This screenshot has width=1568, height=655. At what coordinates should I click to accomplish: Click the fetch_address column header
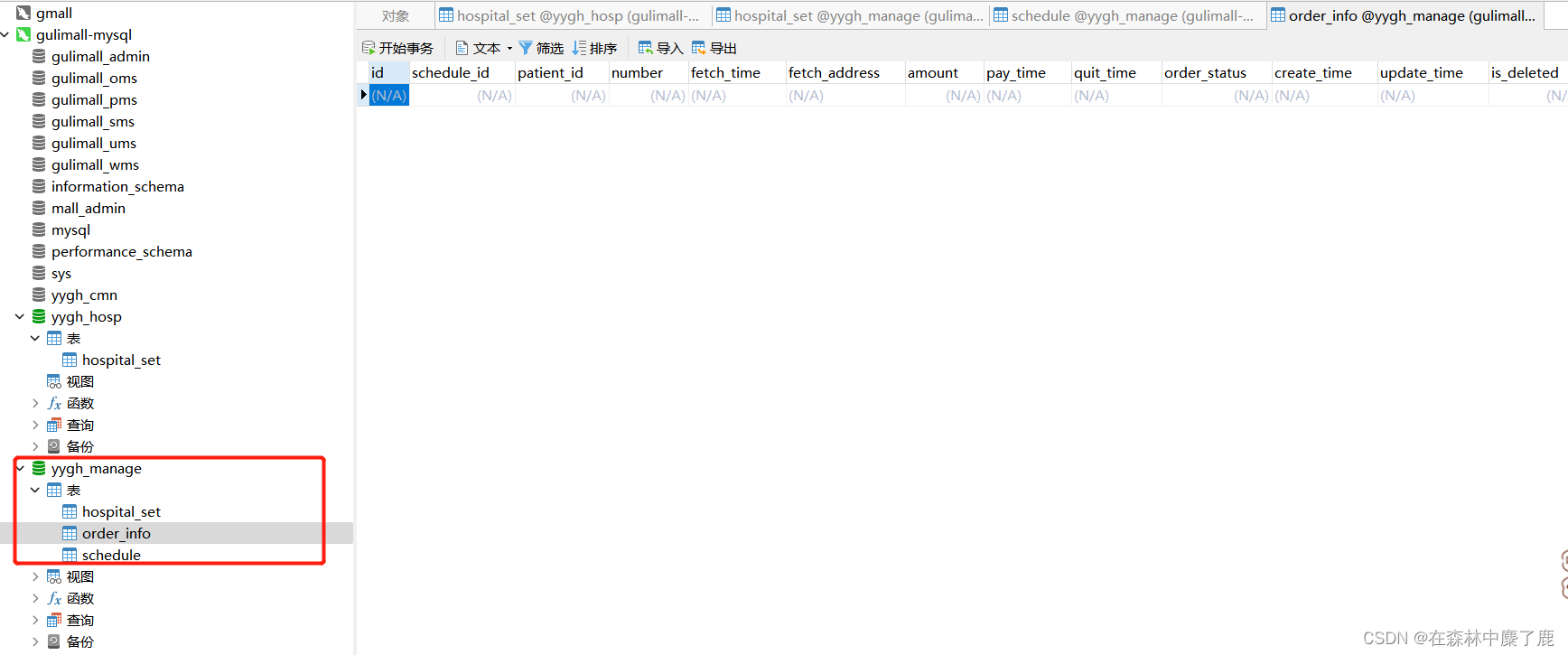[x=845, y=72]
